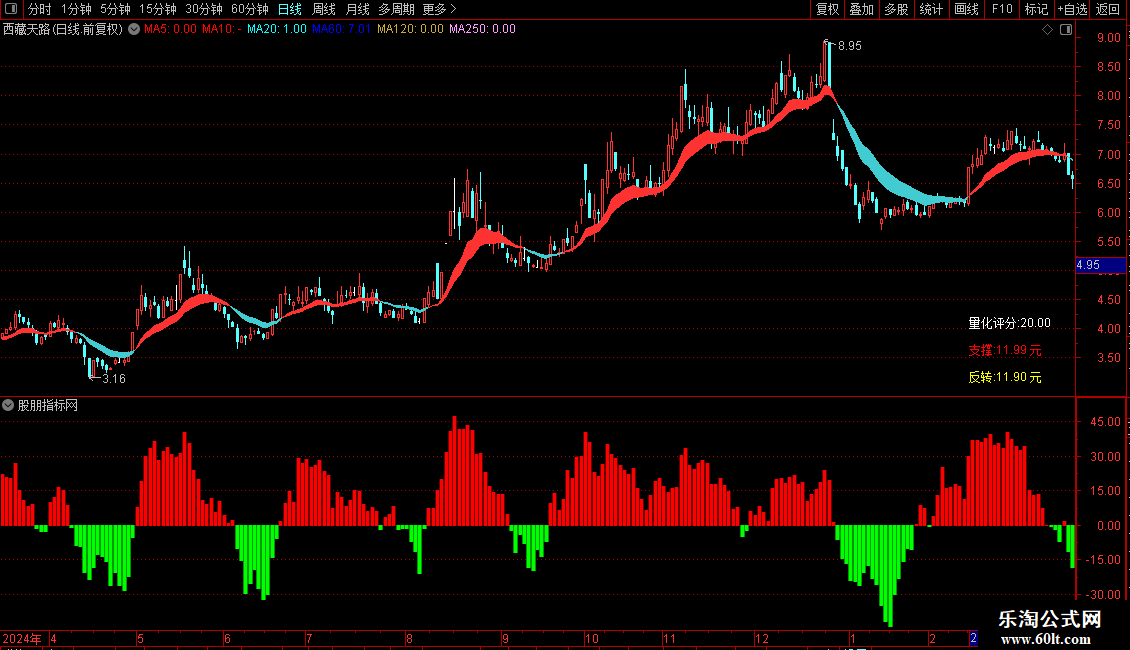Click the 支撑:11.99元 support text

click(1005, 351)
